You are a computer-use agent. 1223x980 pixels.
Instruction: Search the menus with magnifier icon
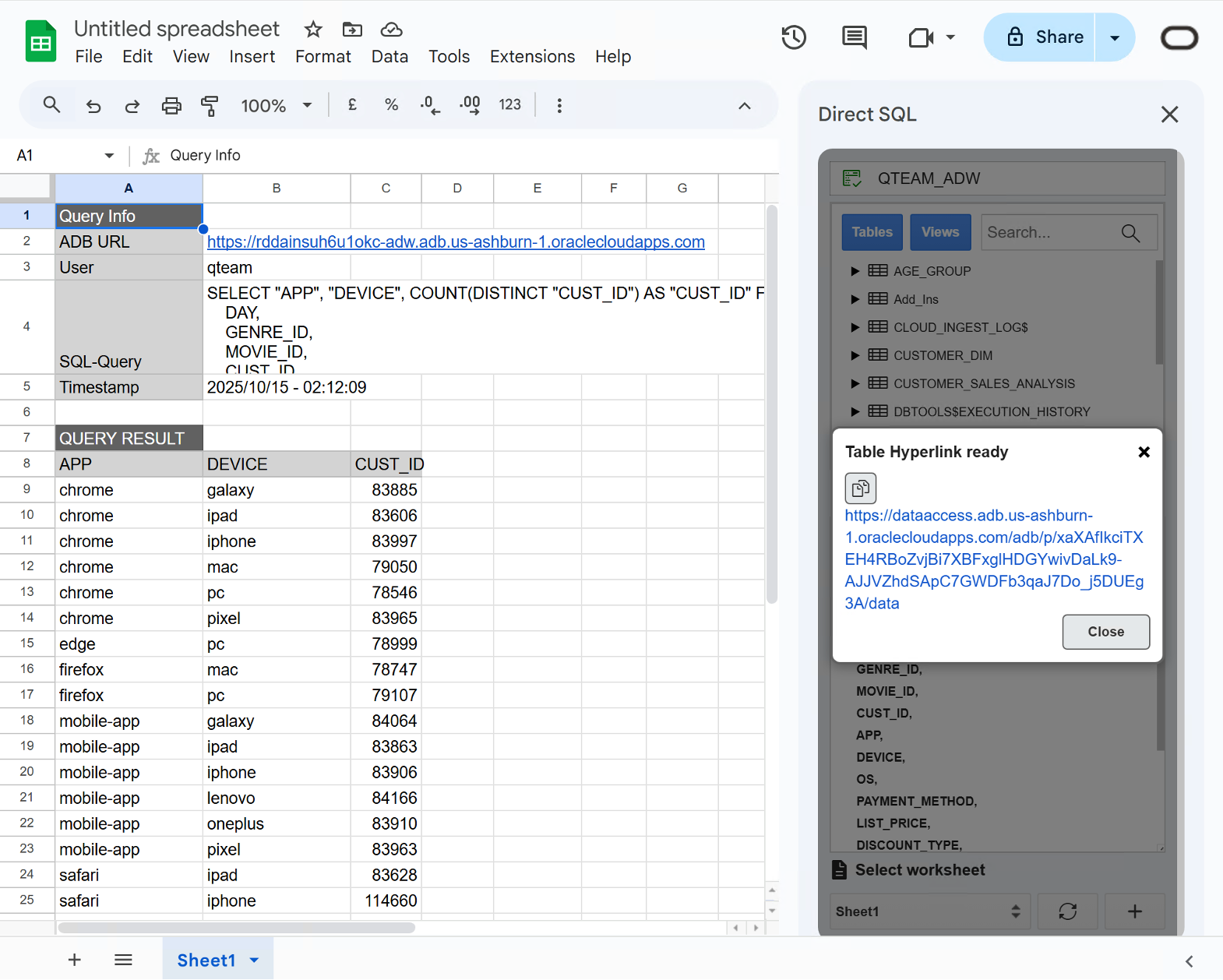pos(51,104)
